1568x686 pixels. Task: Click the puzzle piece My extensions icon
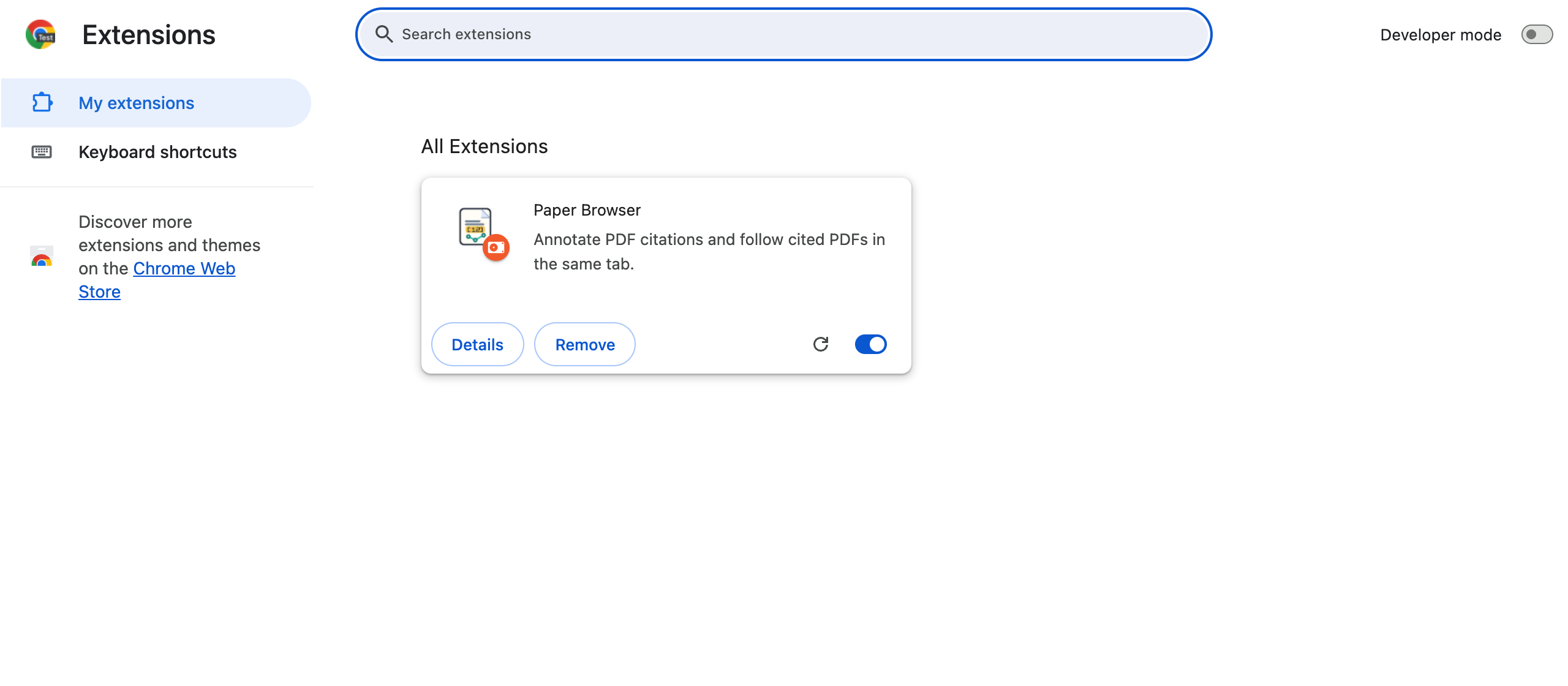coord(42,102)
